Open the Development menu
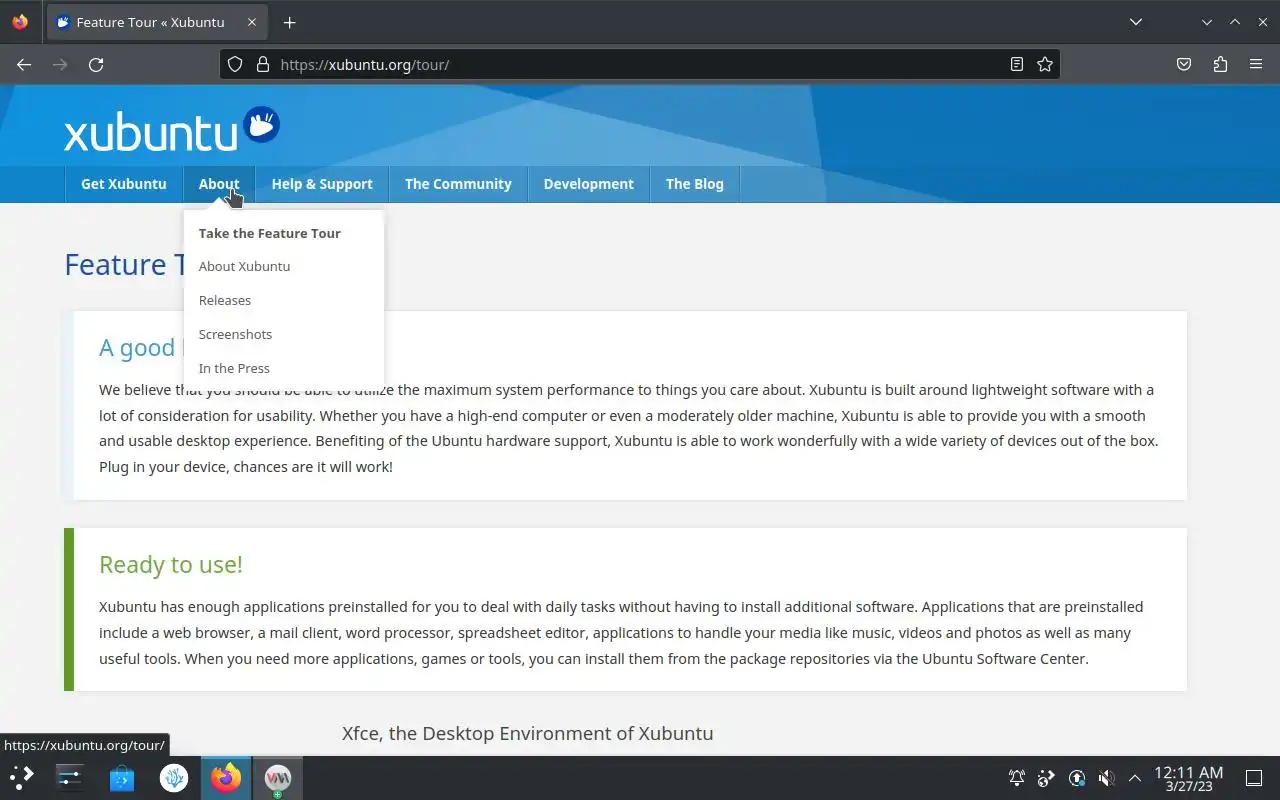 (x=589, y=184)
